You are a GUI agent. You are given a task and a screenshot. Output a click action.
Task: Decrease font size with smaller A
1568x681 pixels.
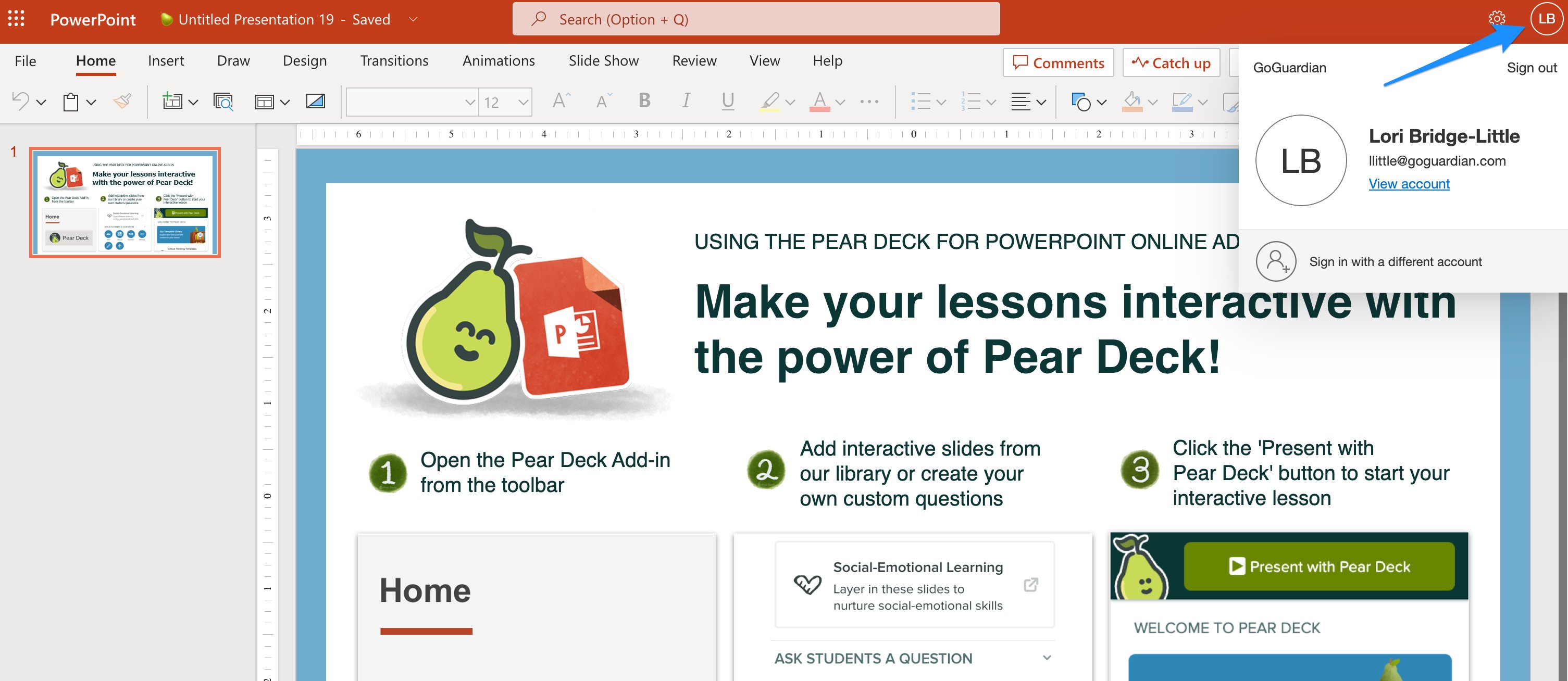(x=603, y=101)
